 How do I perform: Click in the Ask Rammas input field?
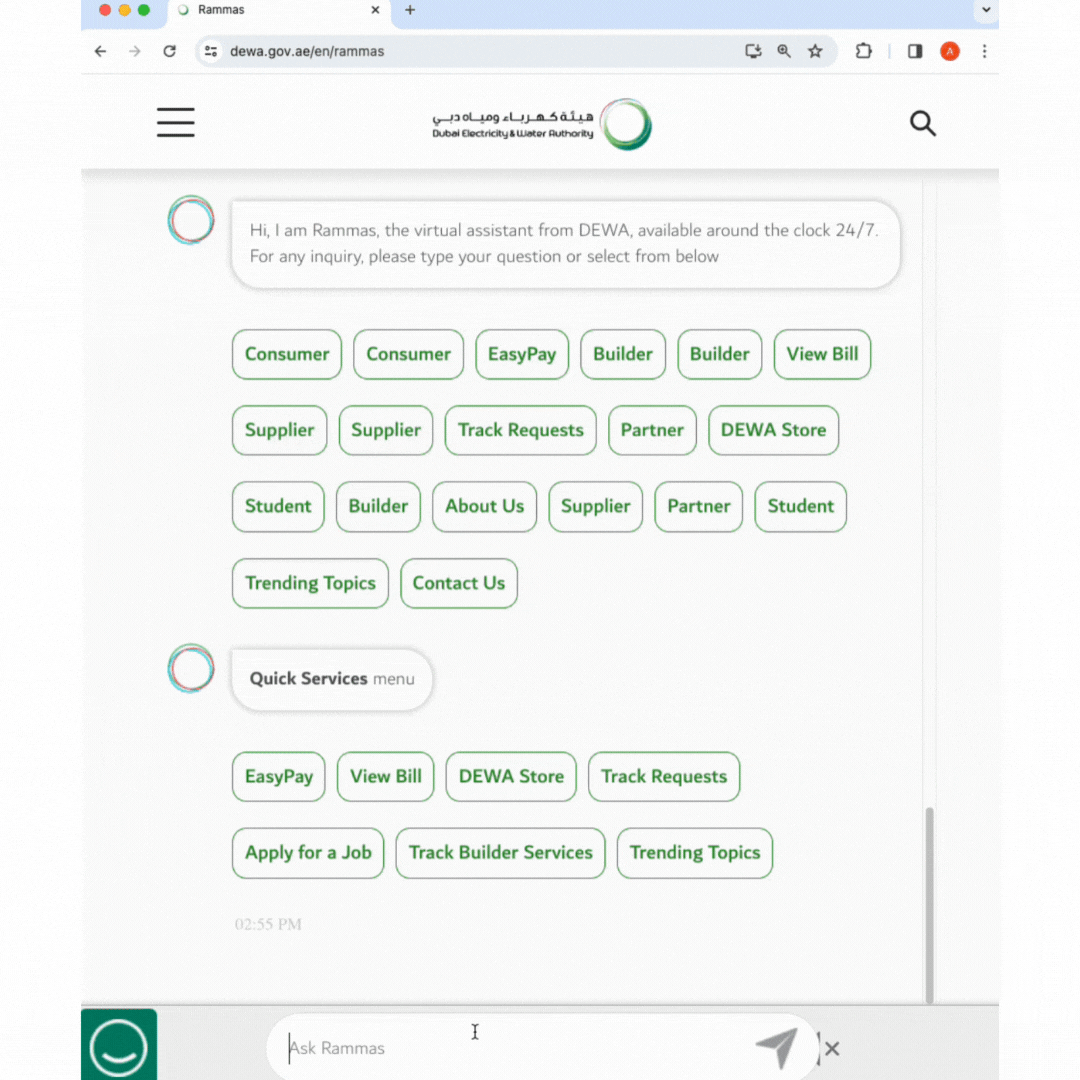[517, 1048]
